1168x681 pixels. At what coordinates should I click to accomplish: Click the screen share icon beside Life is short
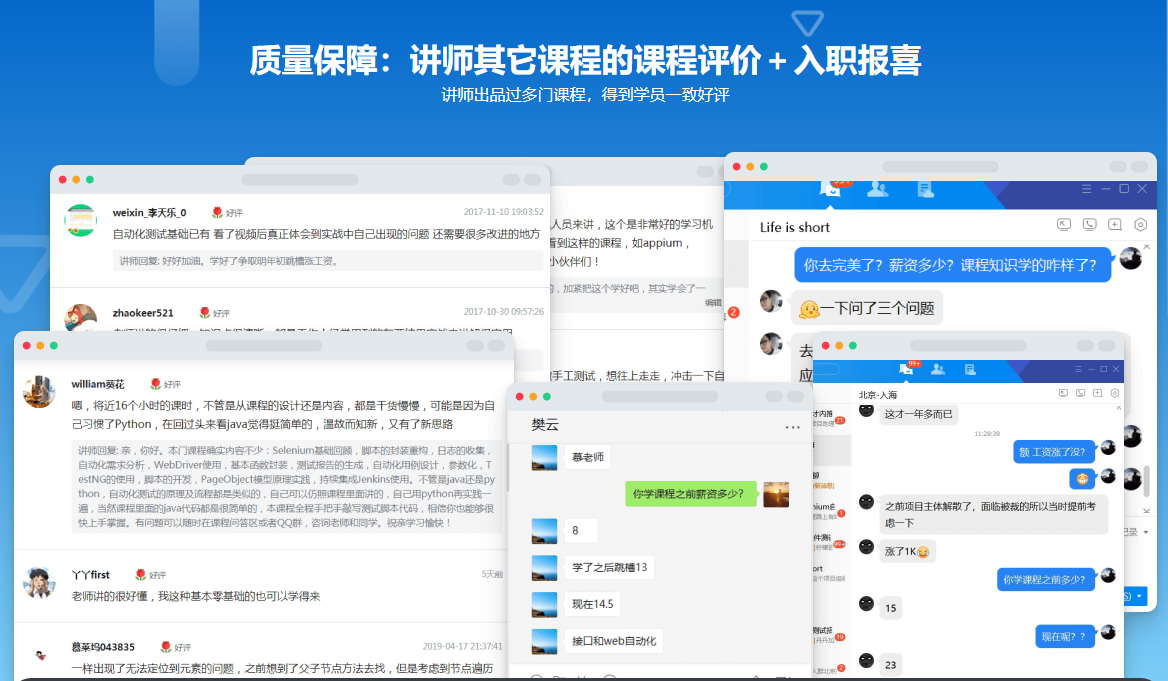(x=1064, y=225)
